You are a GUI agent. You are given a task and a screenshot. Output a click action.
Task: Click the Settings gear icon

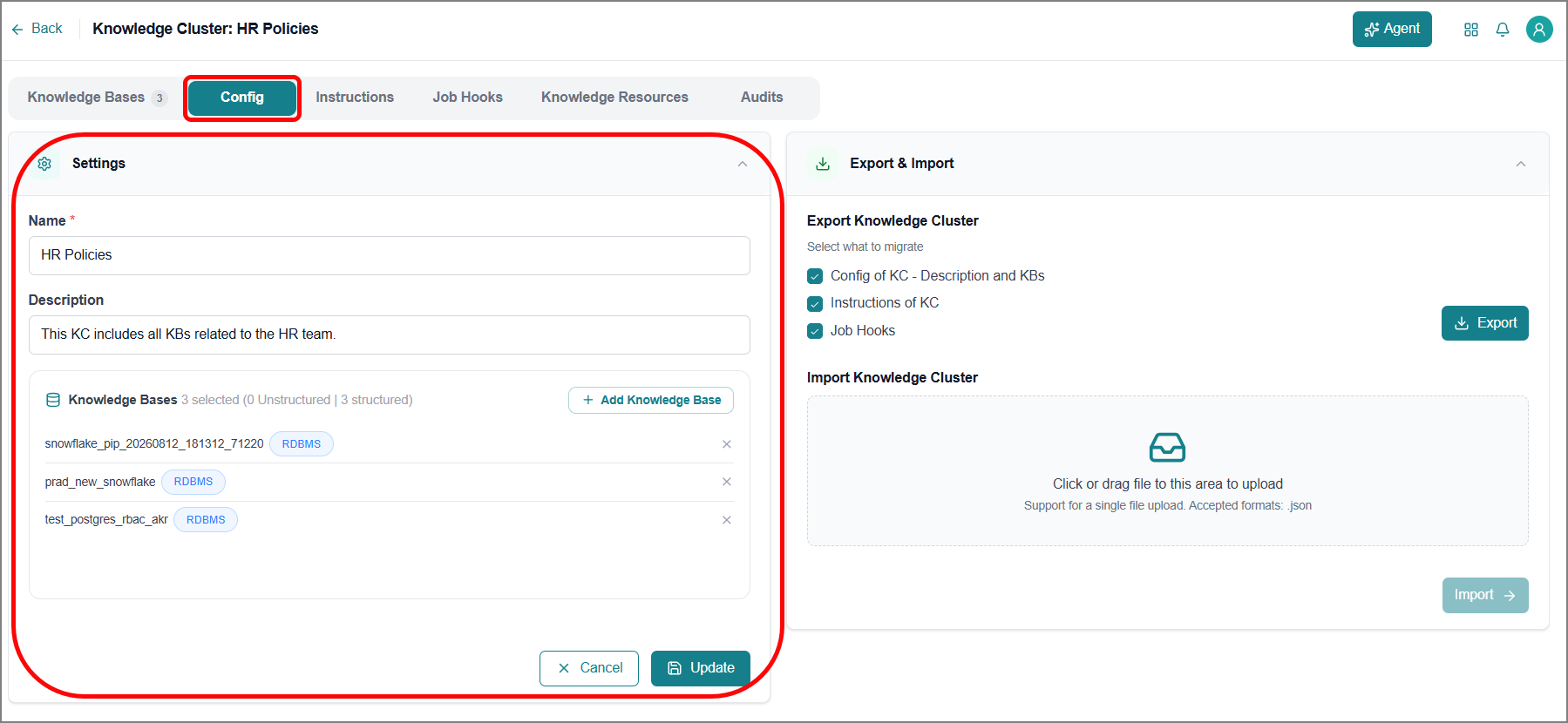tap(44, 164)
